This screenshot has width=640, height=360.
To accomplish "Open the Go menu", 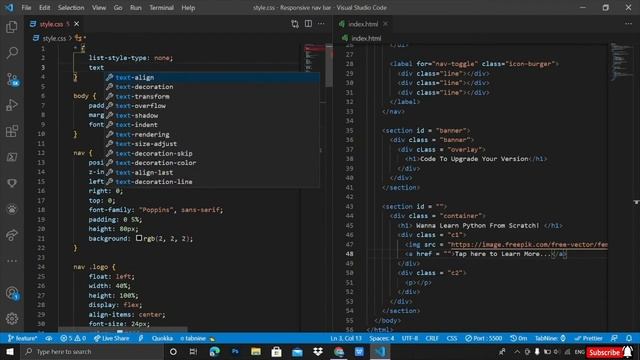I will tap(118, 8).
